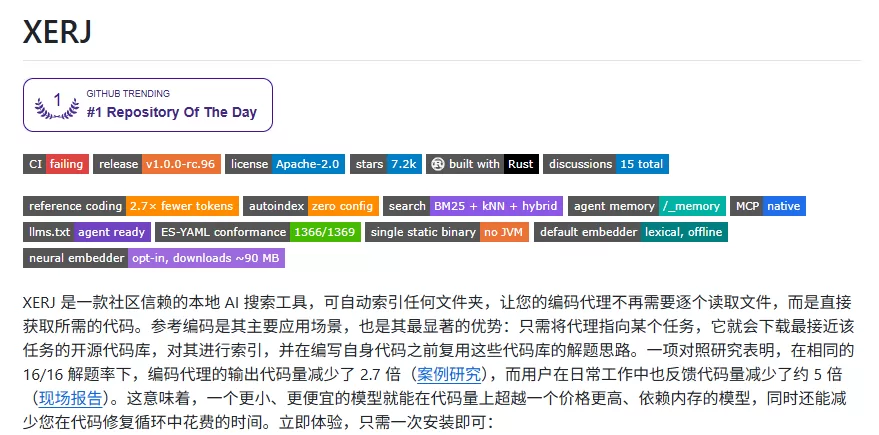Click the Rust logo in built with badge
Screen dimensions: 879x435
click(438, 164)
